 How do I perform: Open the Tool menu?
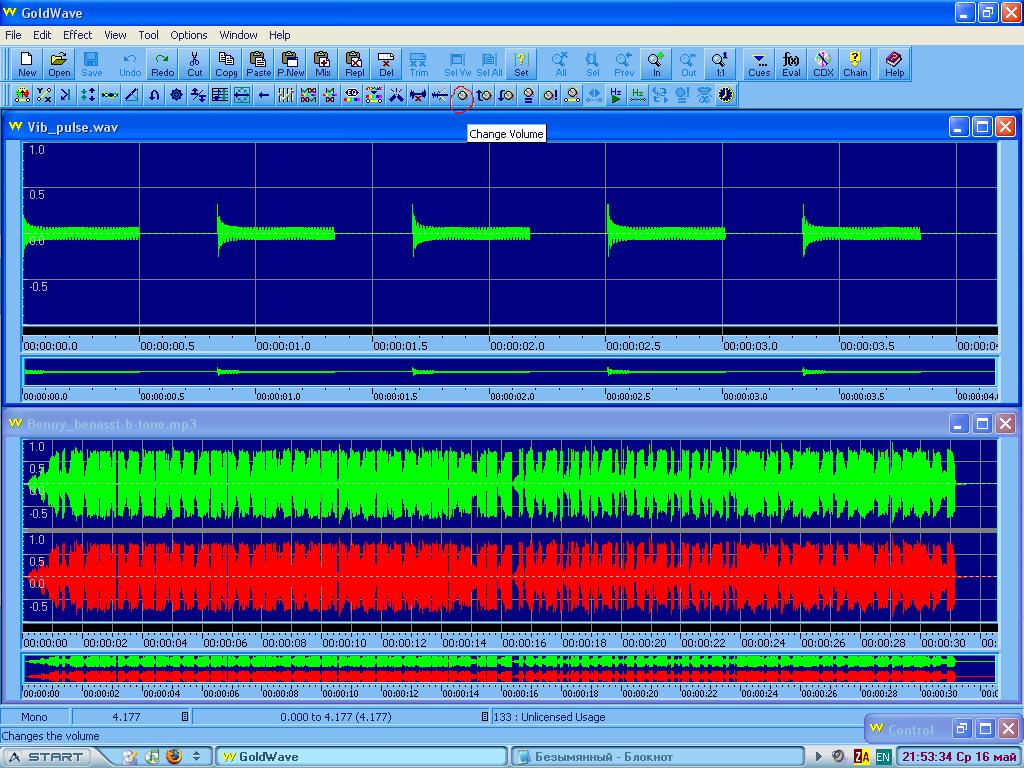[148, 35]
